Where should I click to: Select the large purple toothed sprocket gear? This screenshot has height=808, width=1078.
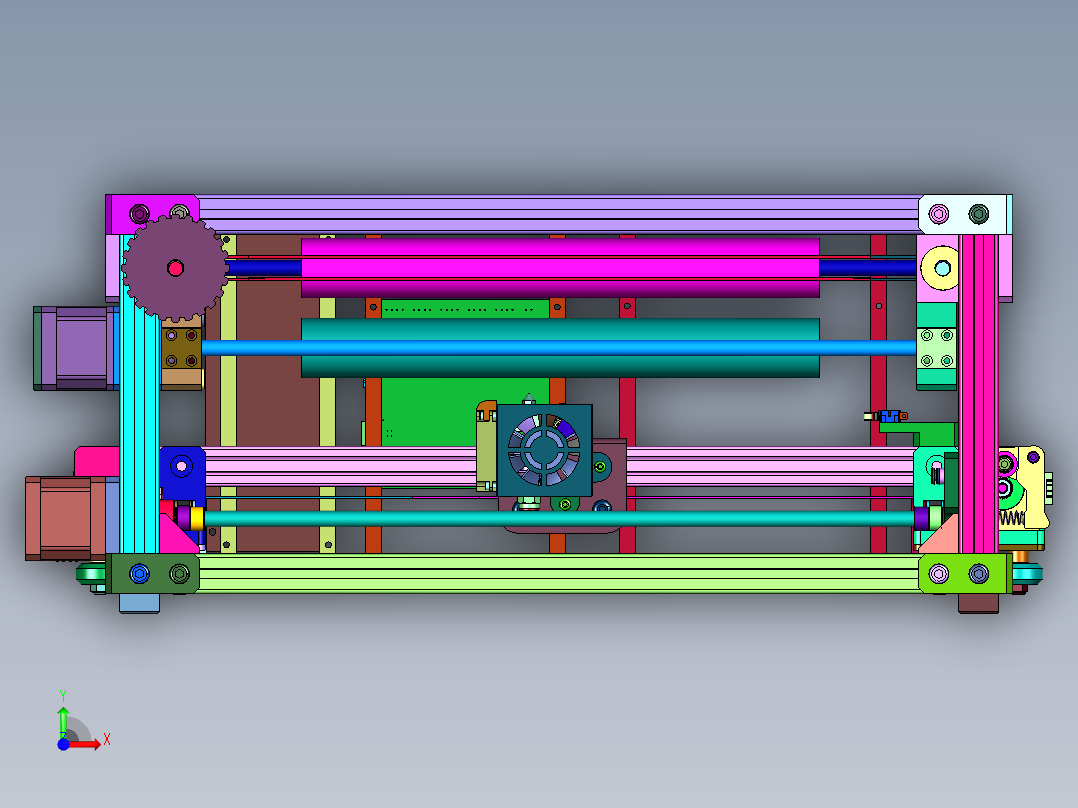click(x=175, y=268)
